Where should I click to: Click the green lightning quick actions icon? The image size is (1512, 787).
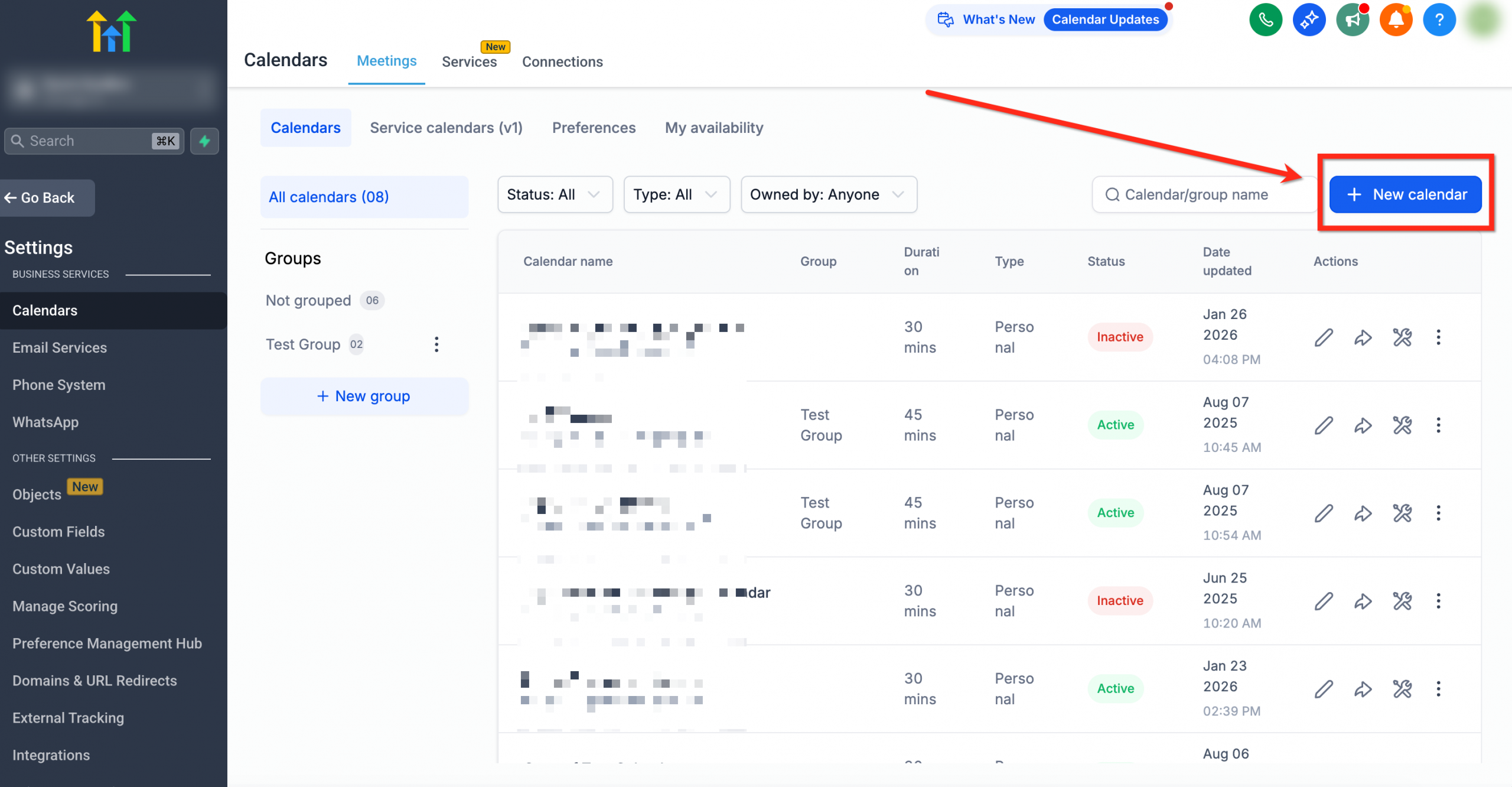pos(204,141)
